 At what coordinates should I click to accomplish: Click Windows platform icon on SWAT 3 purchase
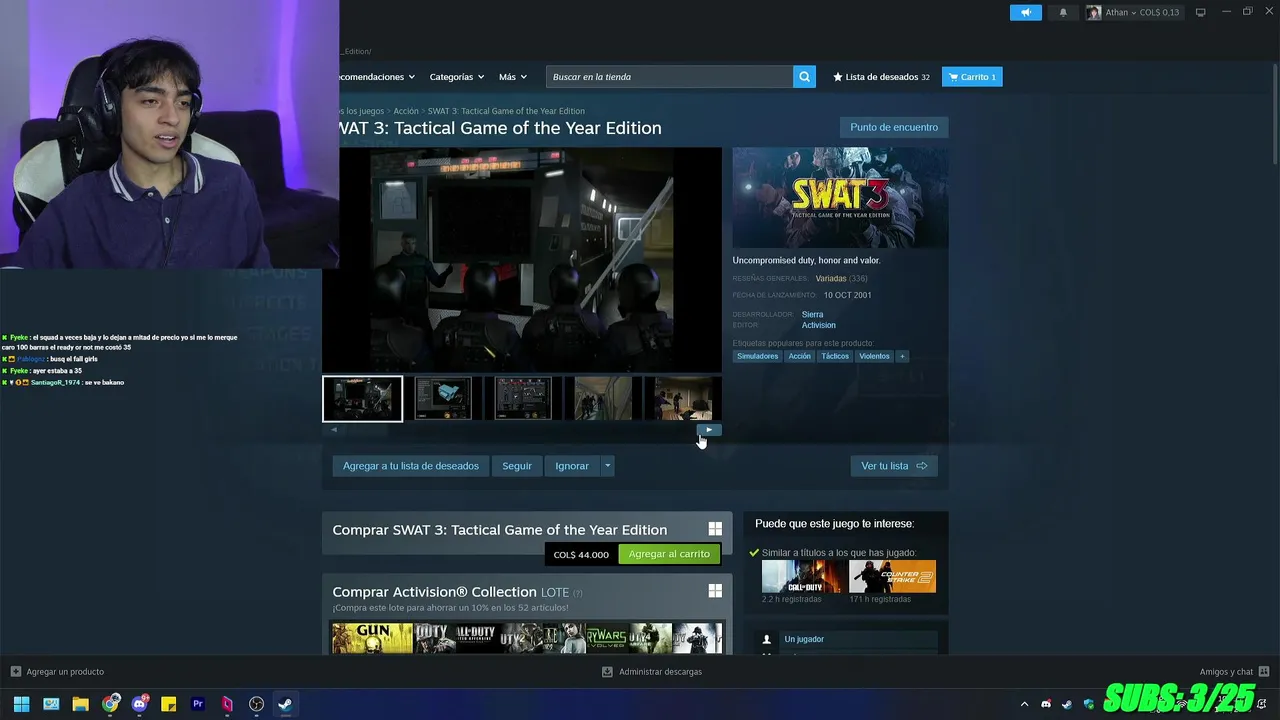pos(715,529)
